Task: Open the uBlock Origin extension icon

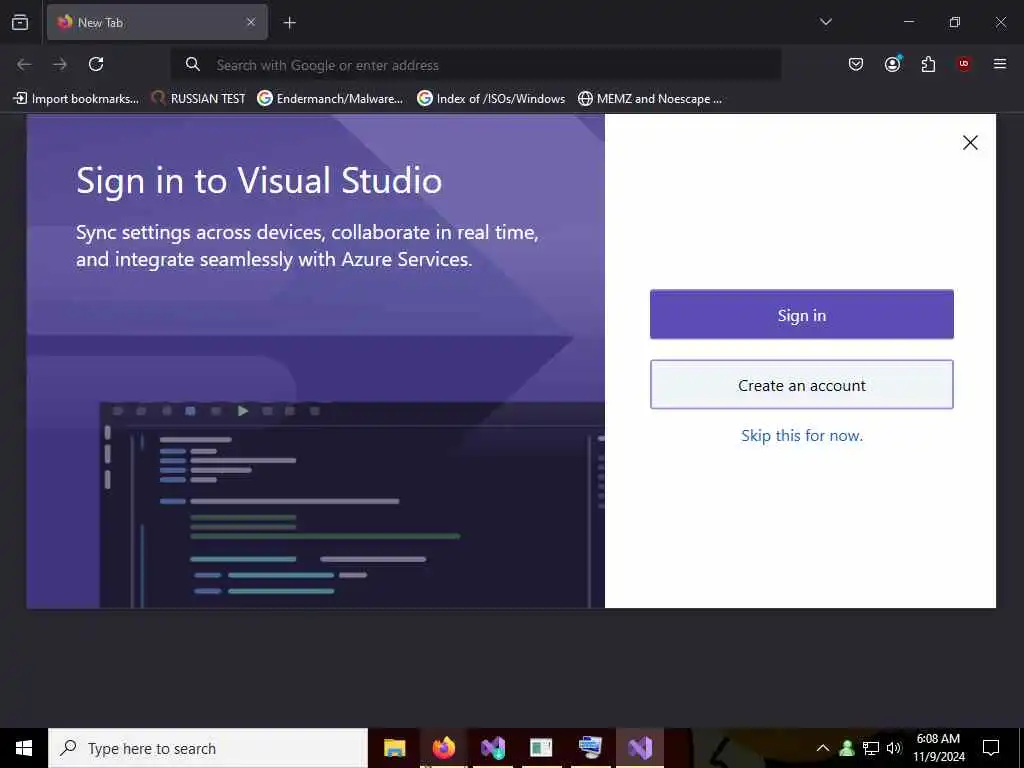Action: (x=964, y=64)
